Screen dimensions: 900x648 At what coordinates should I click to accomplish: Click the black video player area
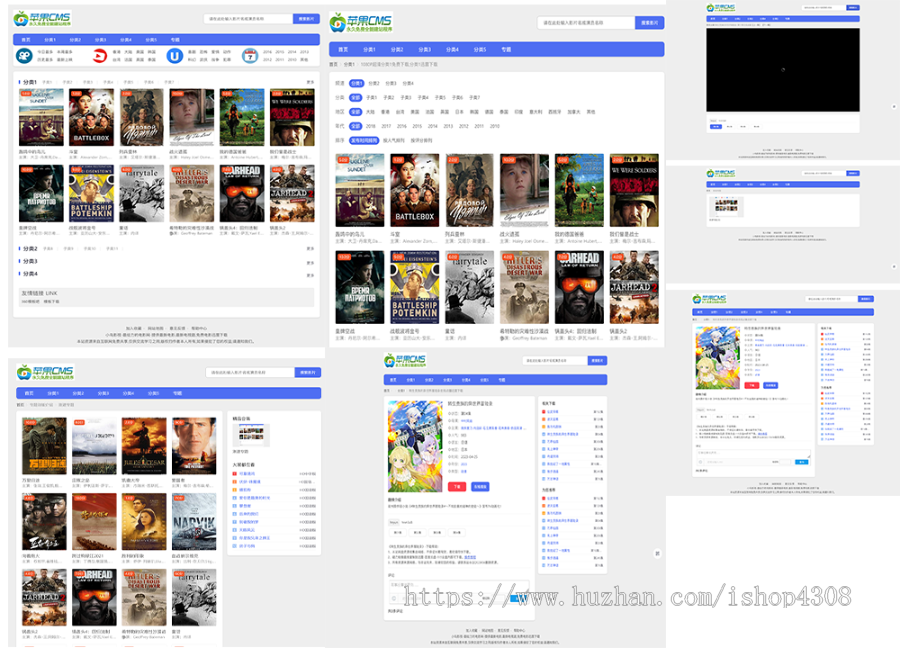(783, 69)
